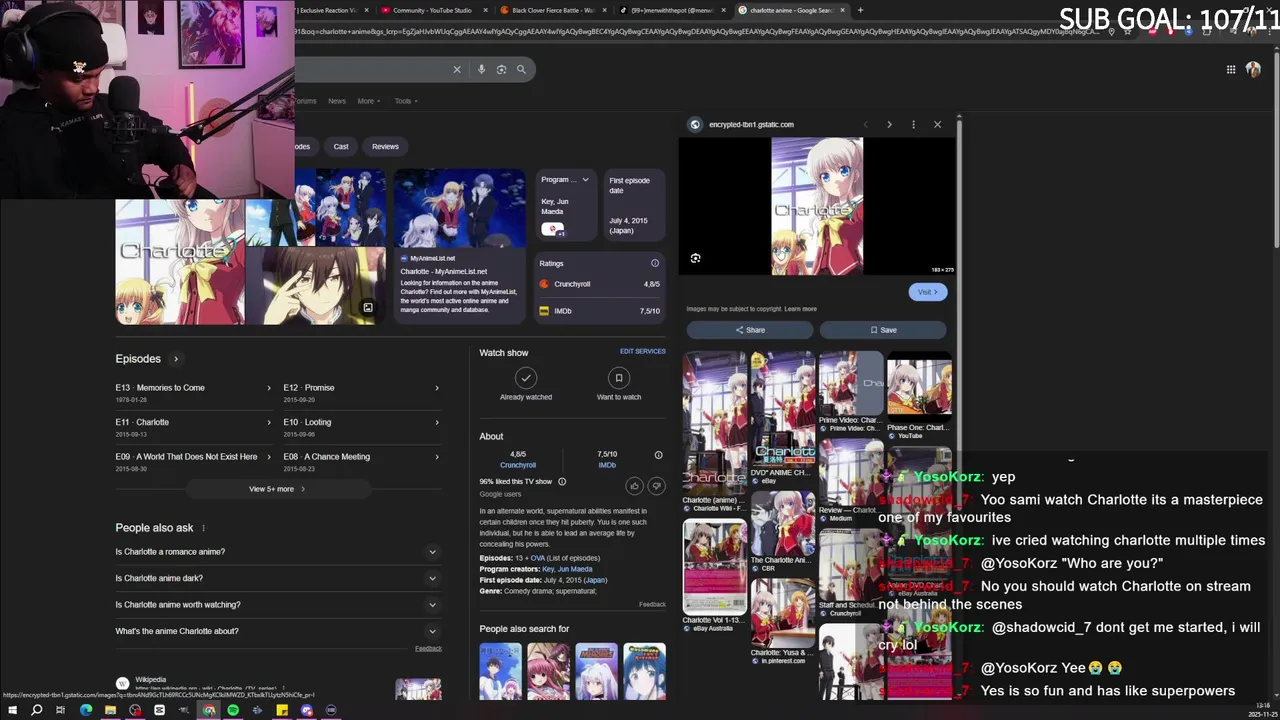
Task: Select the Cast chip
Action: coord(341,147)
